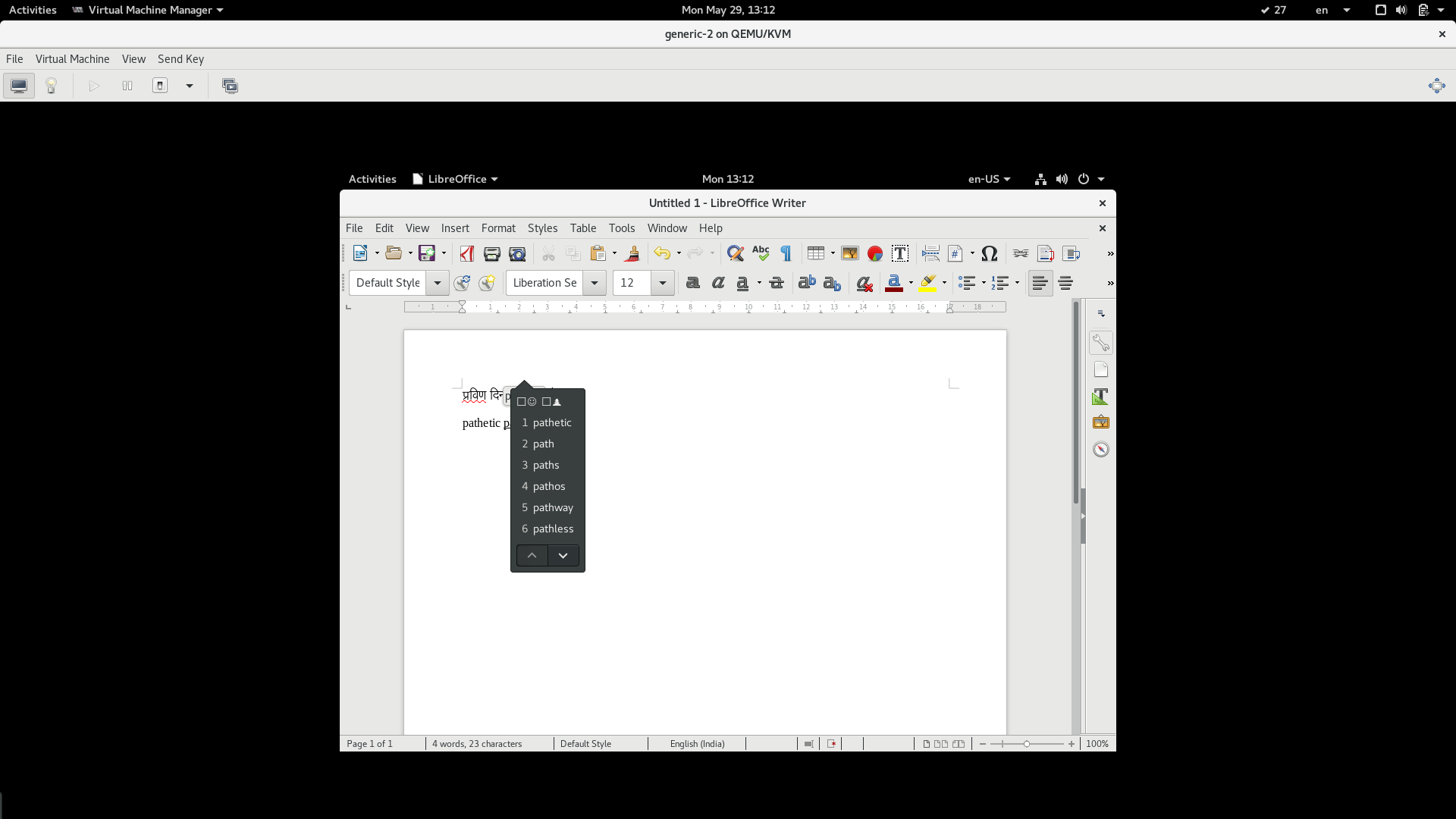Insert a chart

(x=875, y=253)
